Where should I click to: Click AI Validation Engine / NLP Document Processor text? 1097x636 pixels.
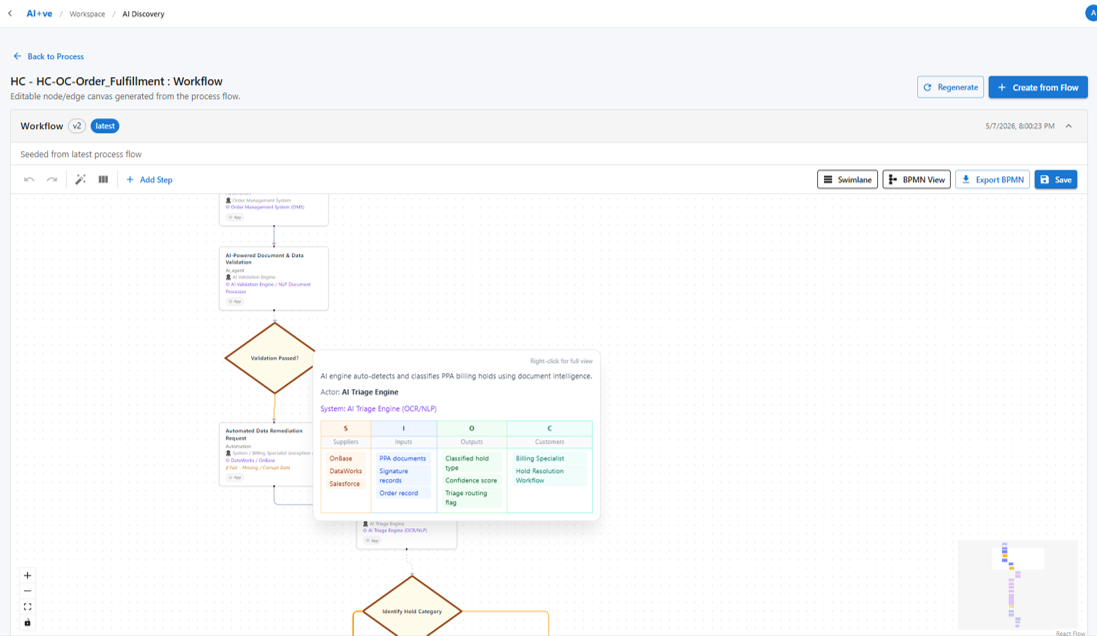(x=268, y=288)
